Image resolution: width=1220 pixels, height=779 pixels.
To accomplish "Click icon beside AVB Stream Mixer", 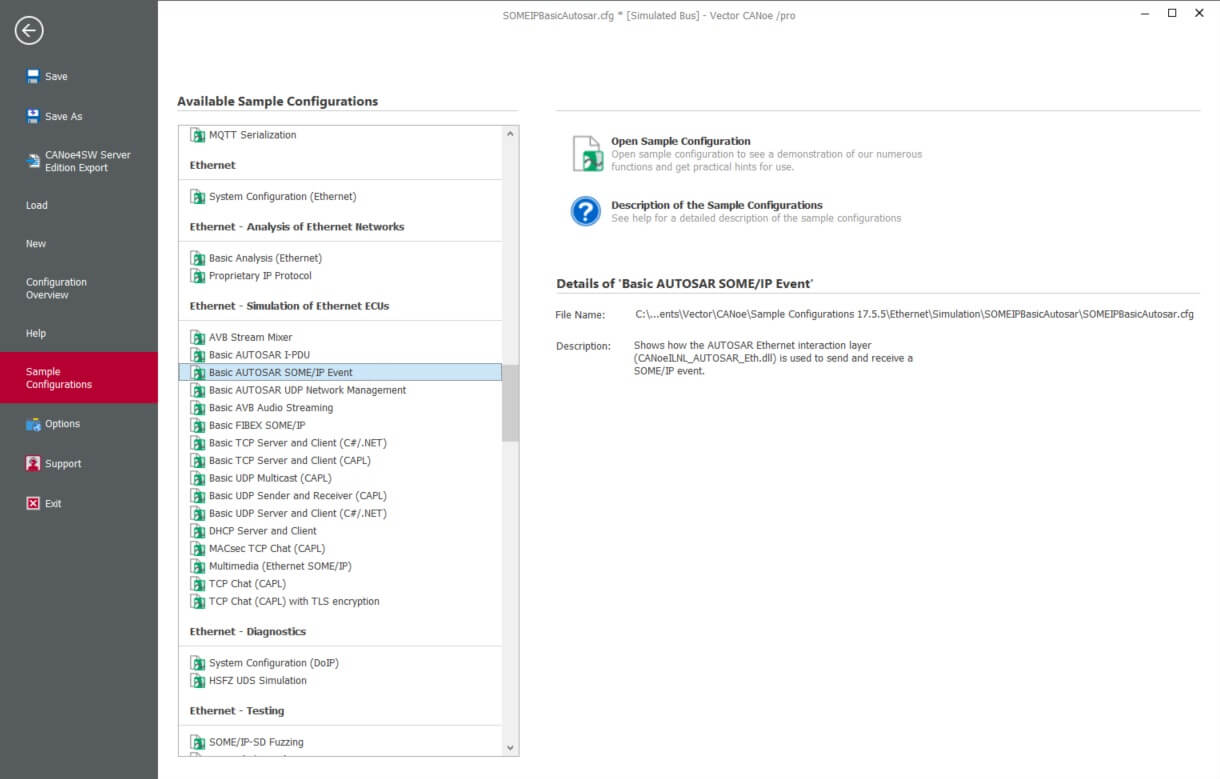I will point(198,338).
